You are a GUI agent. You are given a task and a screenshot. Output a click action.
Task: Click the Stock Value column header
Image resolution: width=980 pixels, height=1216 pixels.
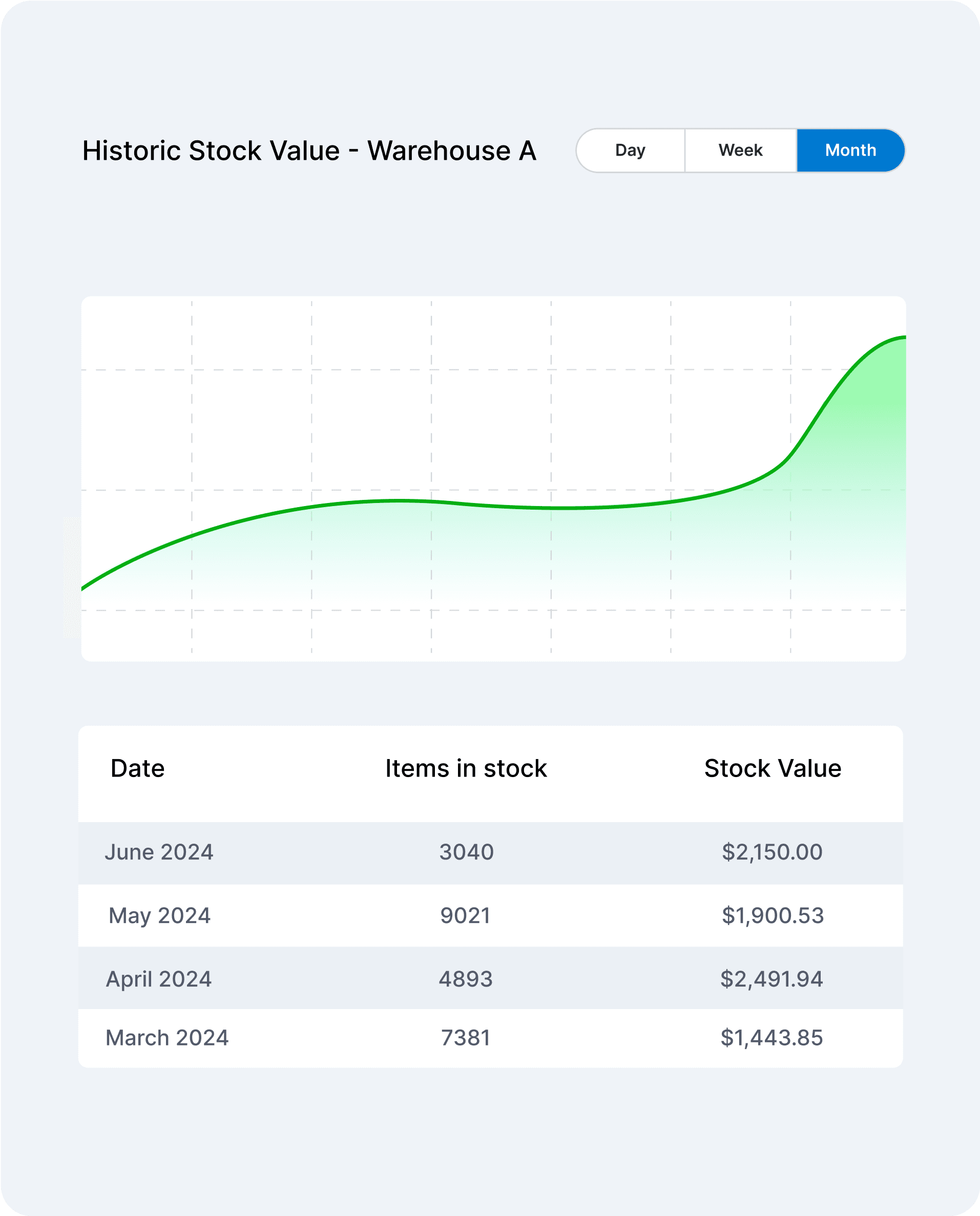(x=772, y=768)
